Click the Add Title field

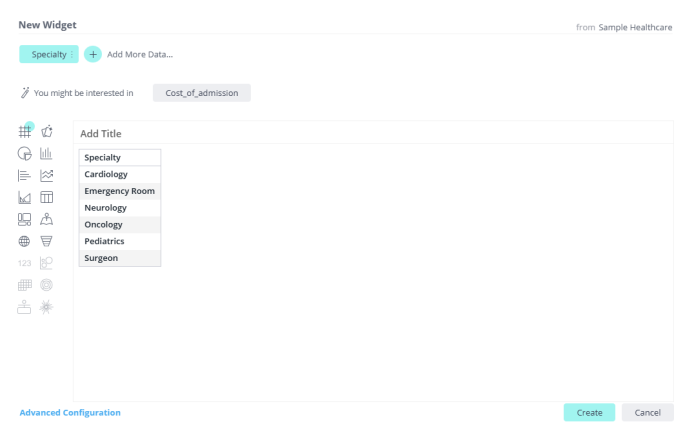[x=101, y=133]
